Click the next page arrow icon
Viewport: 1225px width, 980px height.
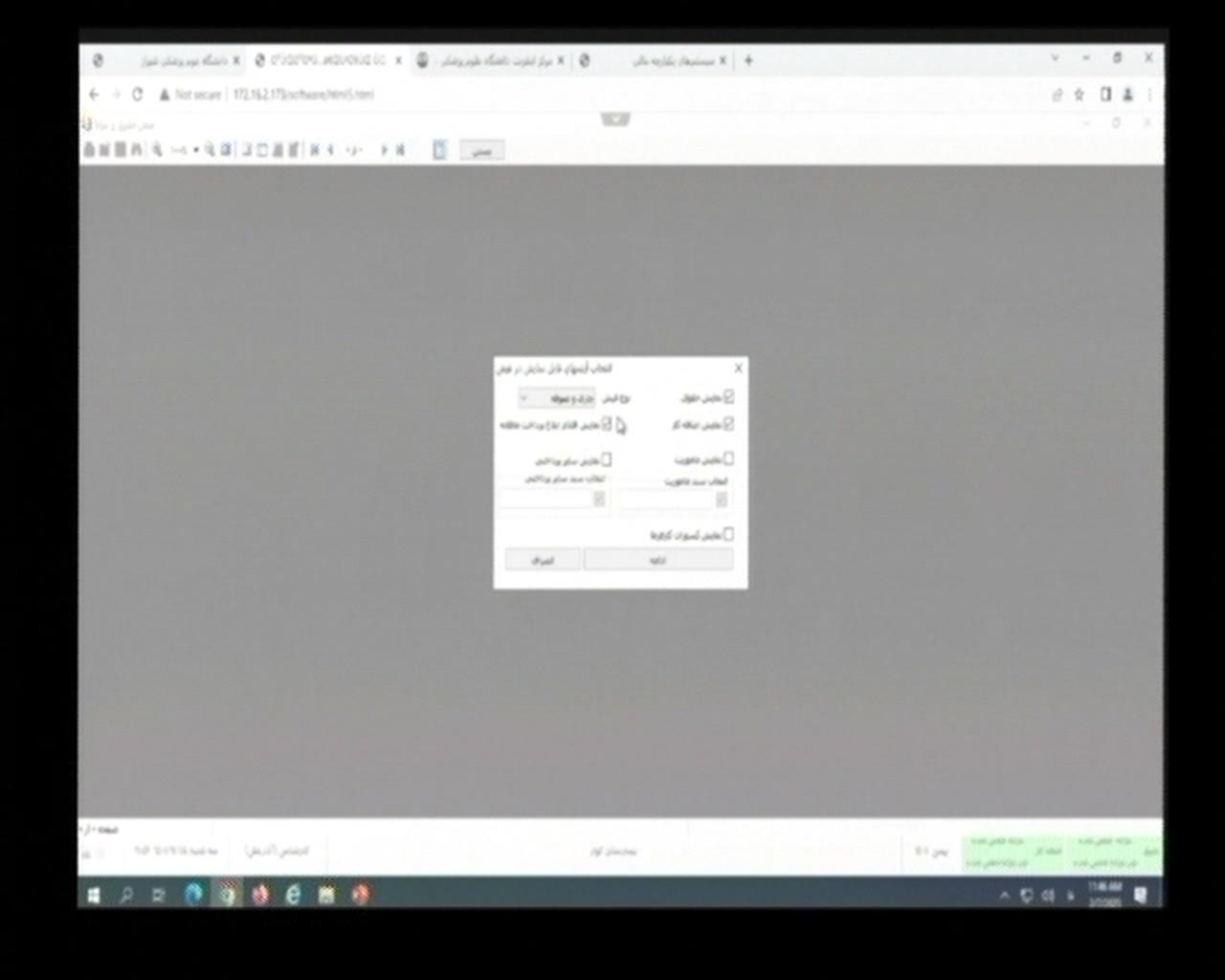click(x=384, y=150)
